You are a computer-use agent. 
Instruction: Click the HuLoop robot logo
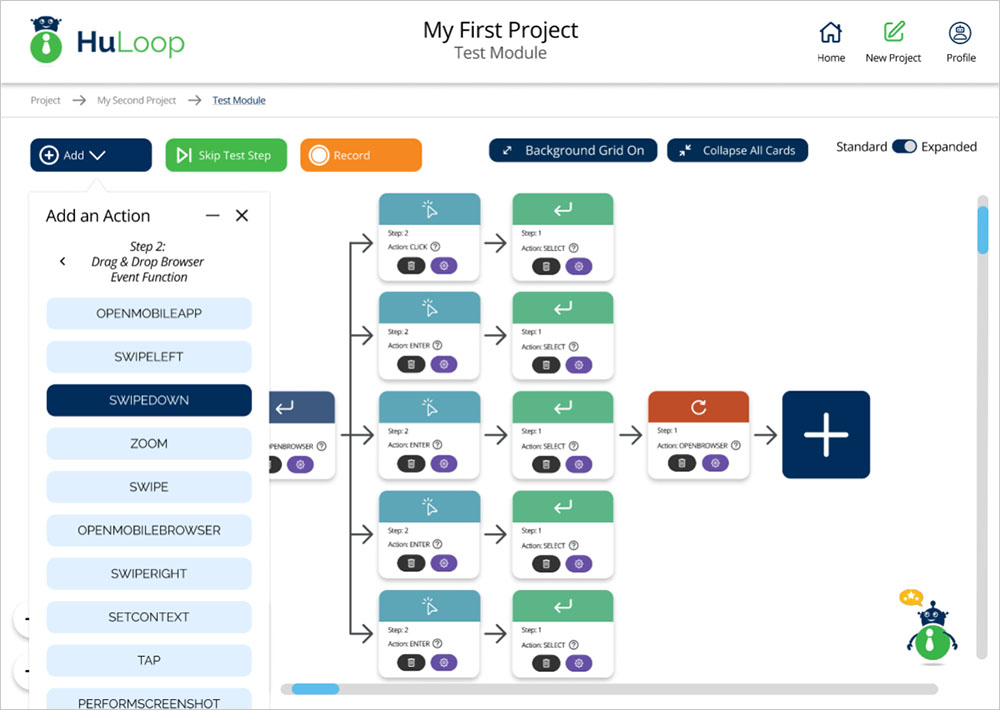45,40
